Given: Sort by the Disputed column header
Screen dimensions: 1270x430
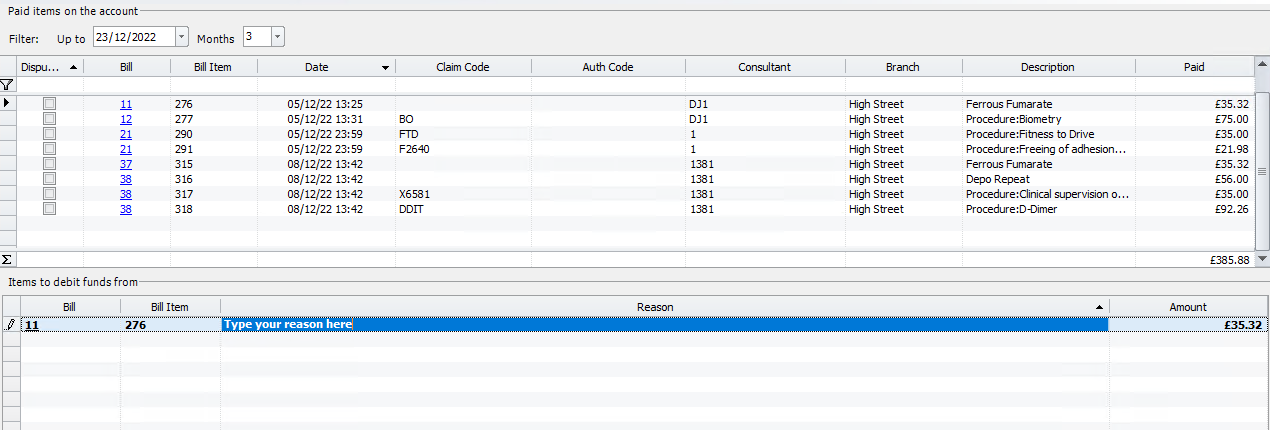Looking at the screenshot, I should (45, 67).
